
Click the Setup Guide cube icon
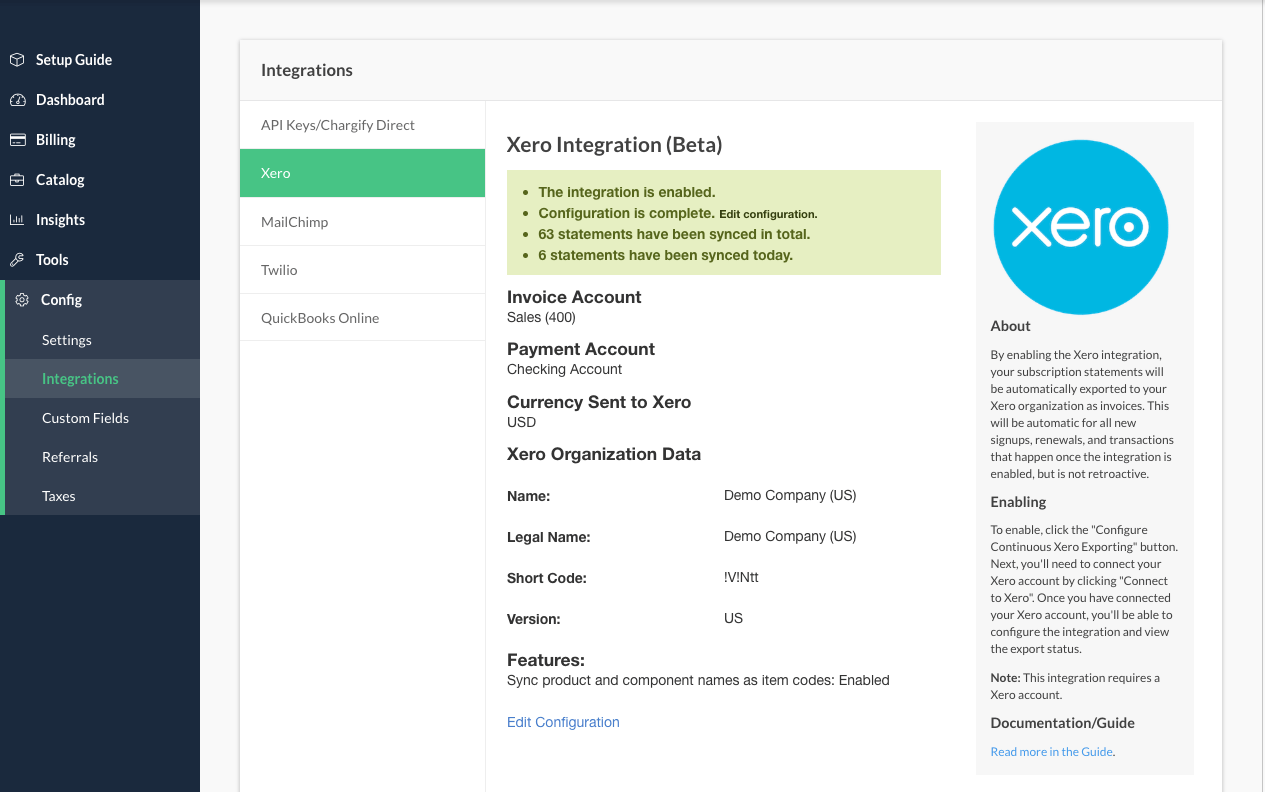(17, 60)
